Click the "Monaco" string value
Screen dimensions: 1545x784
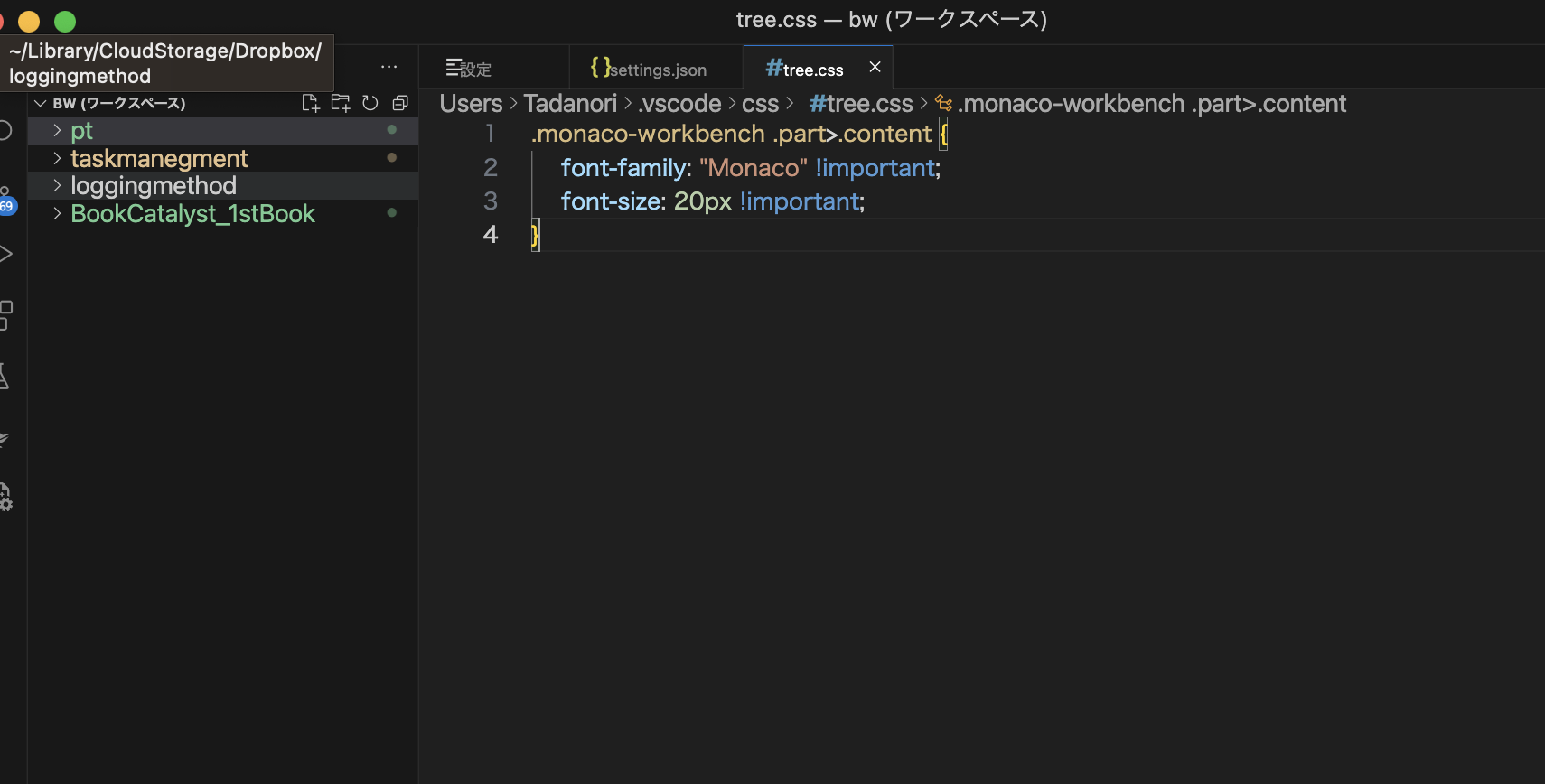click(x=754, y=168)
